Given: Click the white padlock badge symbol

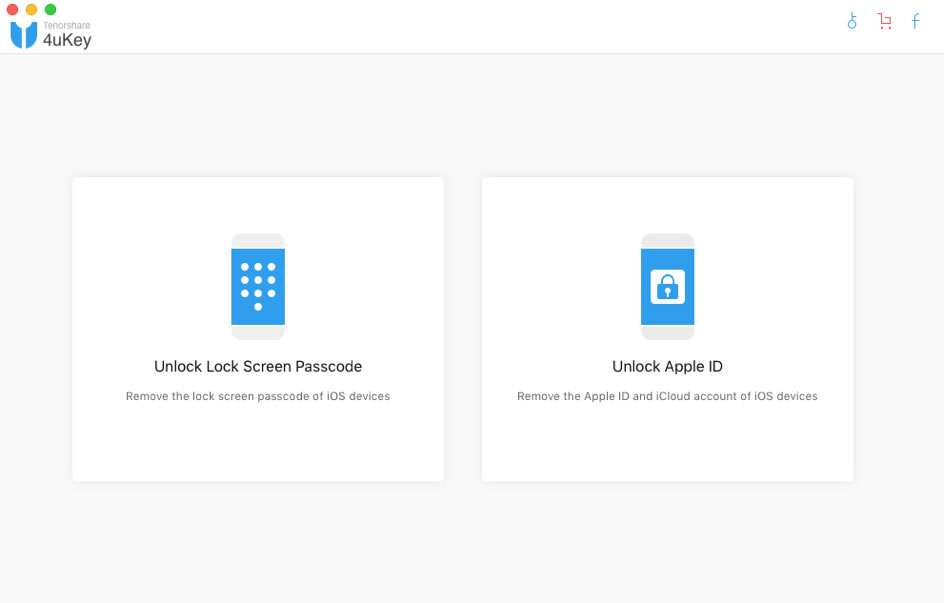Looking at the screenshot, I should coord(667,286).
